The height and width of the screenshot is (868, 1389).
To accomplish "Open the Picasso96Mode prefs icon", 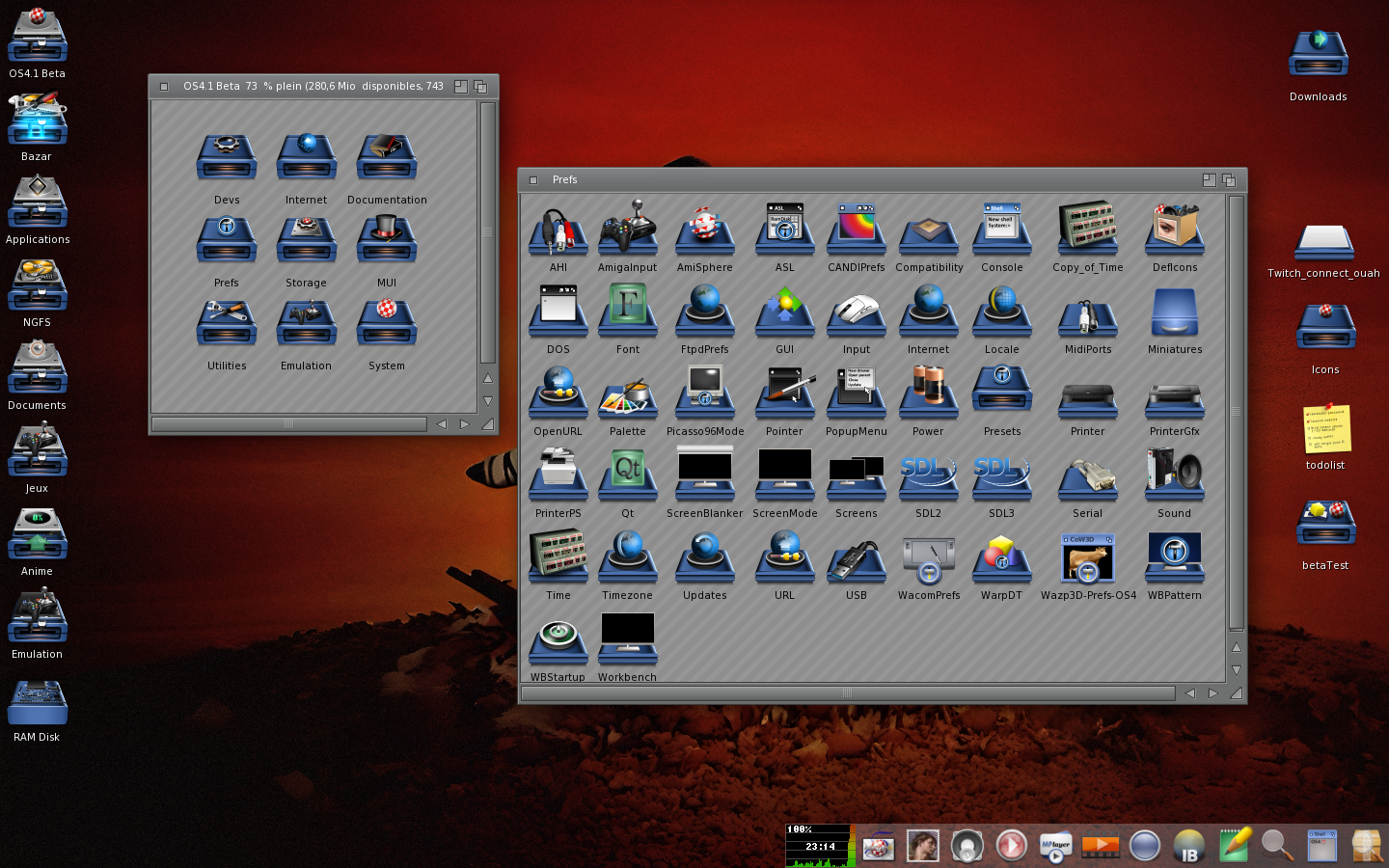I will click(x=704, y=393).
